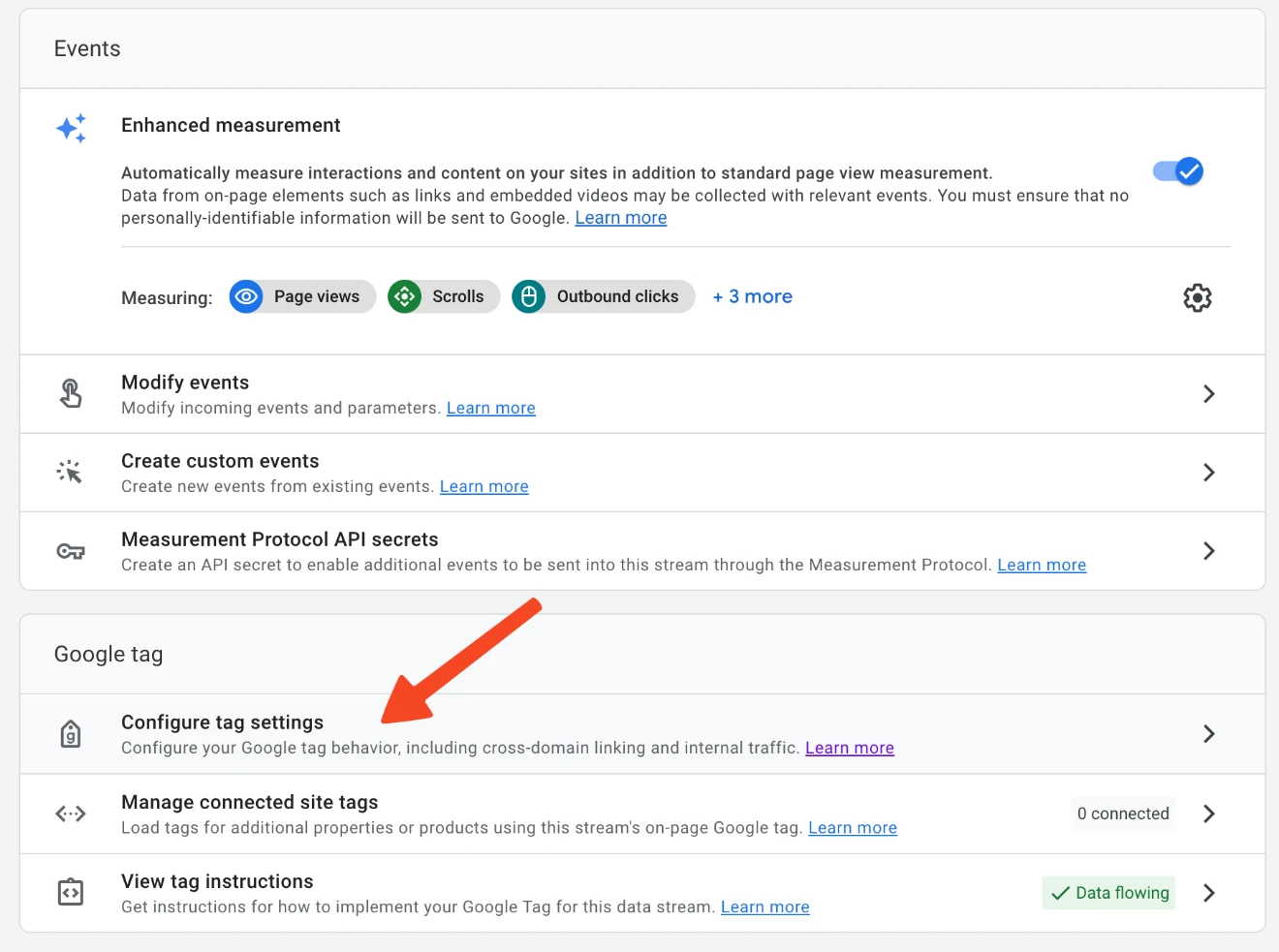Select the Outbound clicks chip
The height and width of the screenshot is (952, 1279).
(604, 296)
